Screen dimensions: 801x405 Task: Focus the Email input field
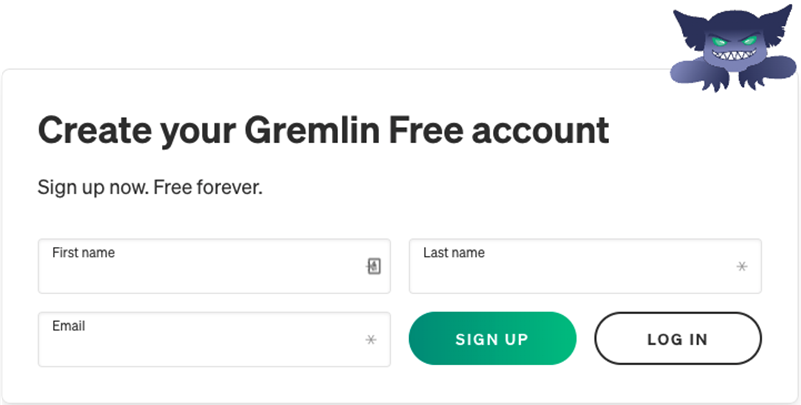(x=214, y=340)
